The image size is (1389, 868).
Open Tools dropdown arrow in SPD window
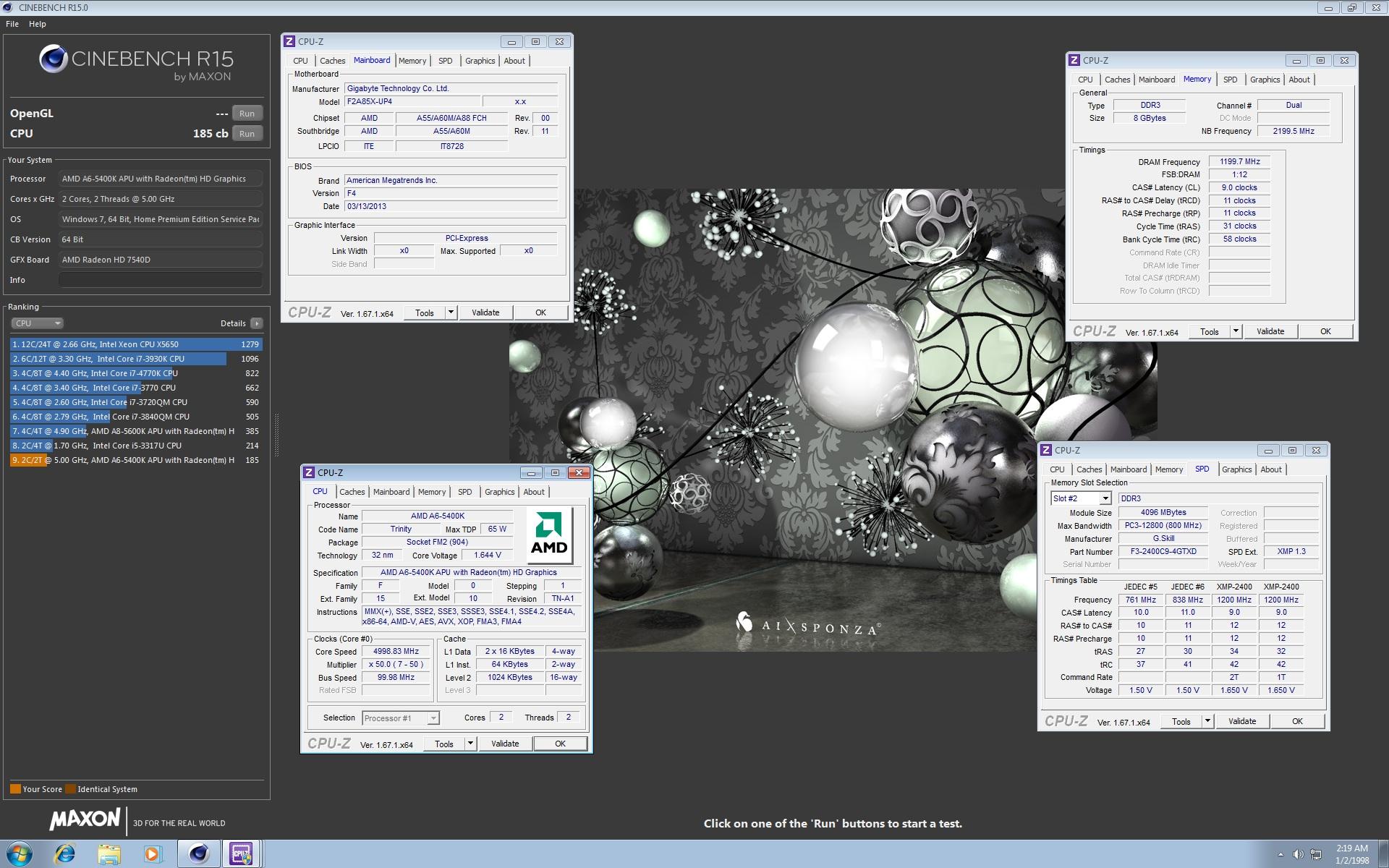click(1207, 721)
